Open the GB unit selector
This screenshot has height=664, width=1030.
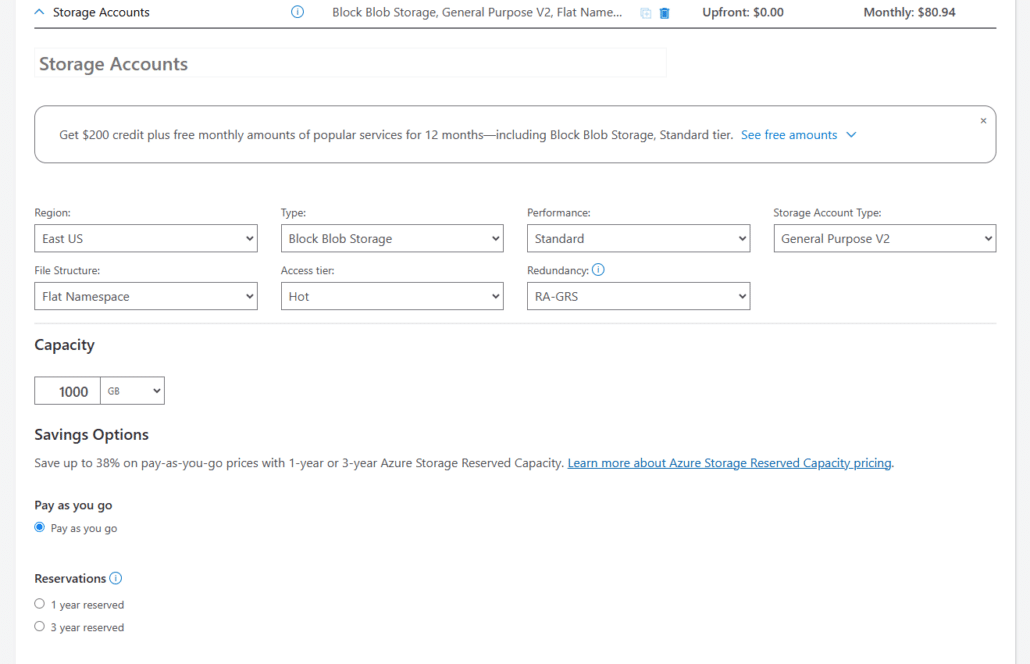[132, 390]
